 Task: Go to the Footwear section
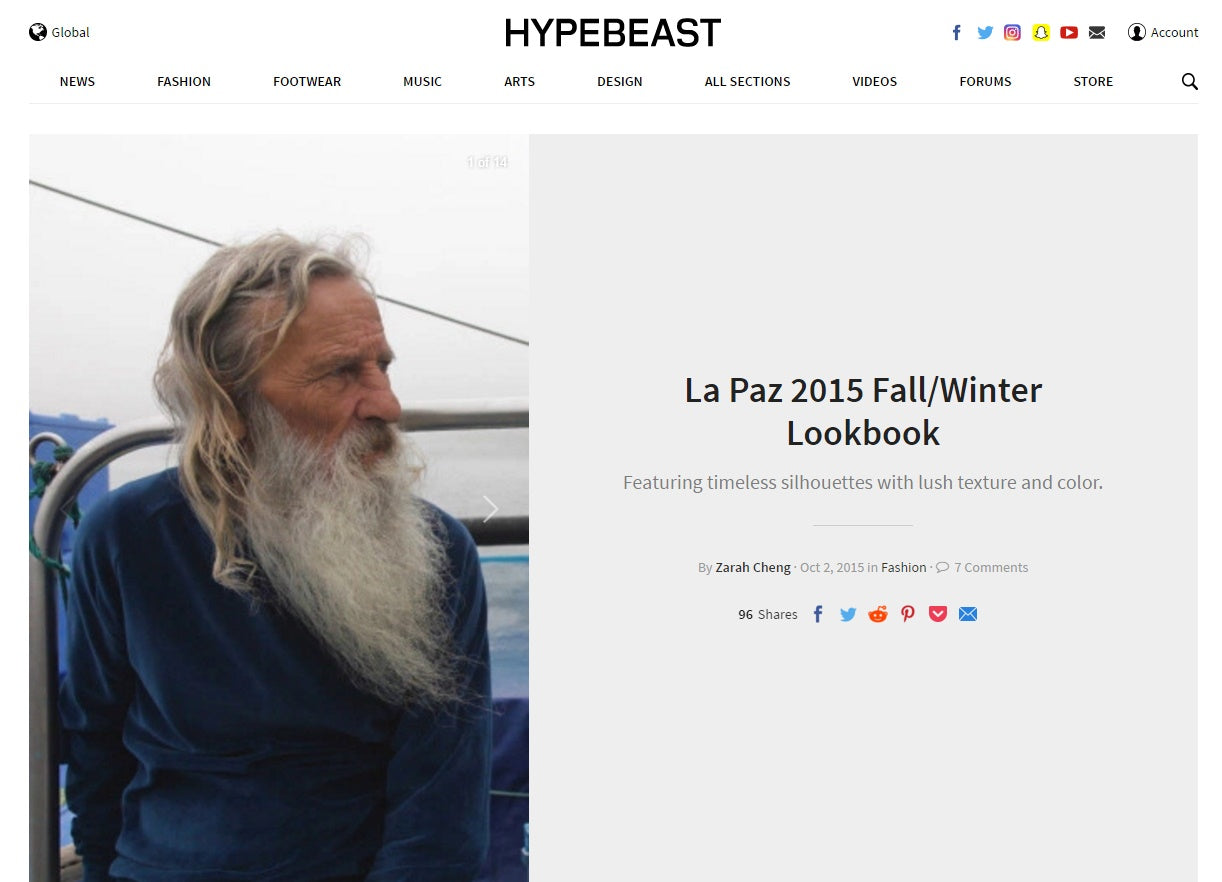tap(307, 81)
